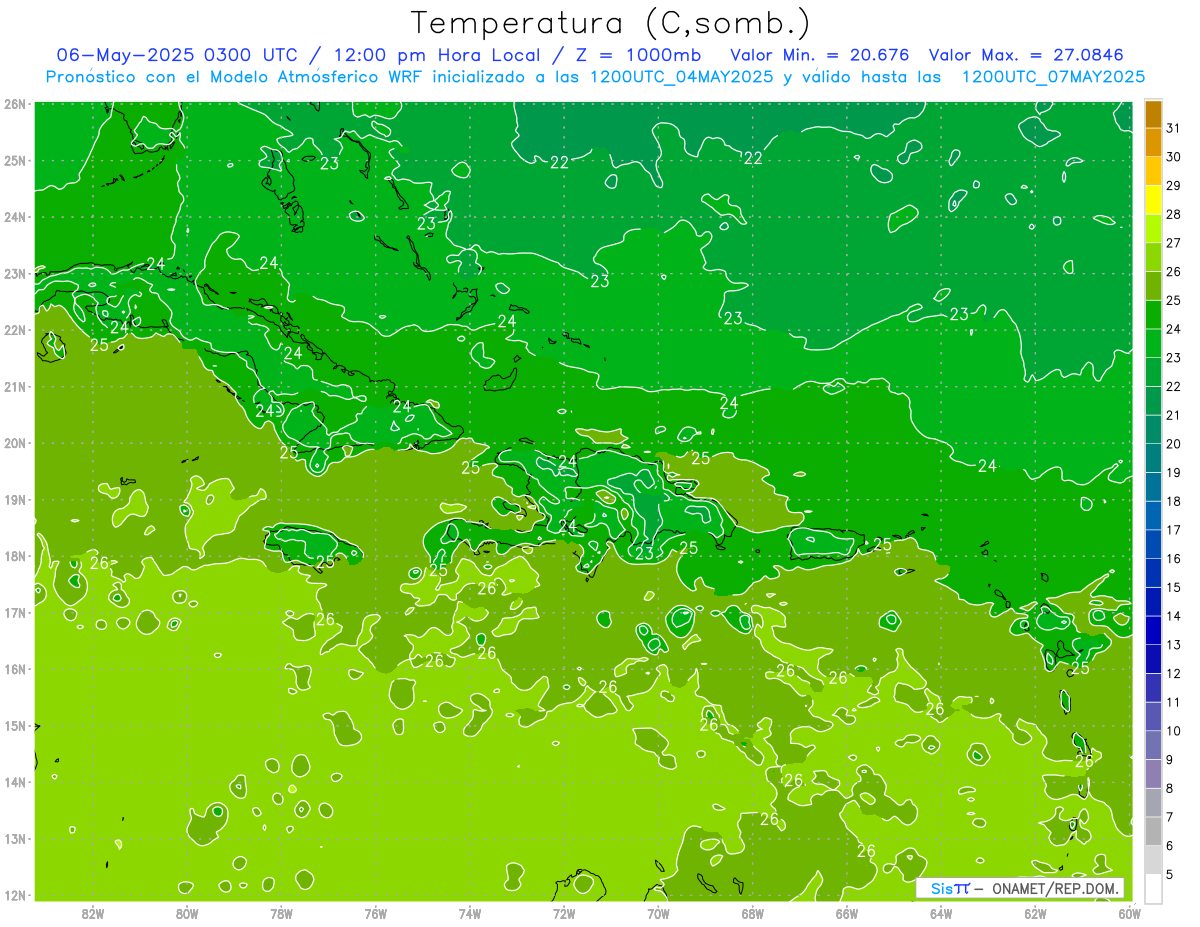Screen dimensions: 1200x927
Task: Click colorbar scale label '20'
Action: click(1172, 444)
